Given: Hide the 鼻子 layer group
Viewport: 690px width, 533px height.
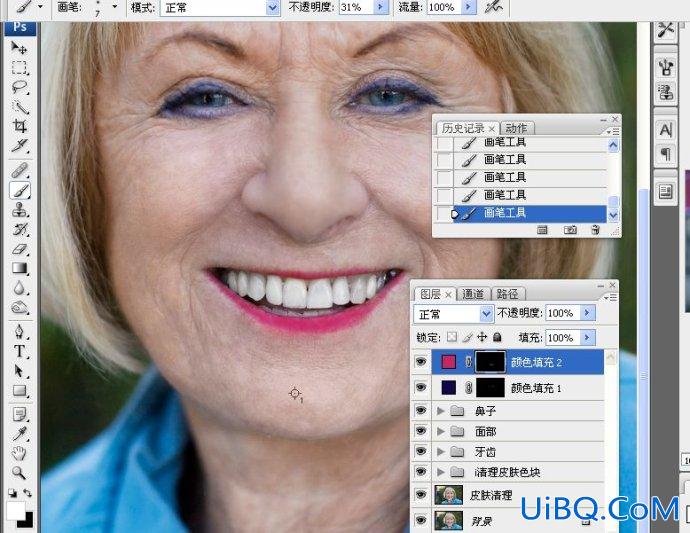Looking at the screenshot, I should point(421,410).
